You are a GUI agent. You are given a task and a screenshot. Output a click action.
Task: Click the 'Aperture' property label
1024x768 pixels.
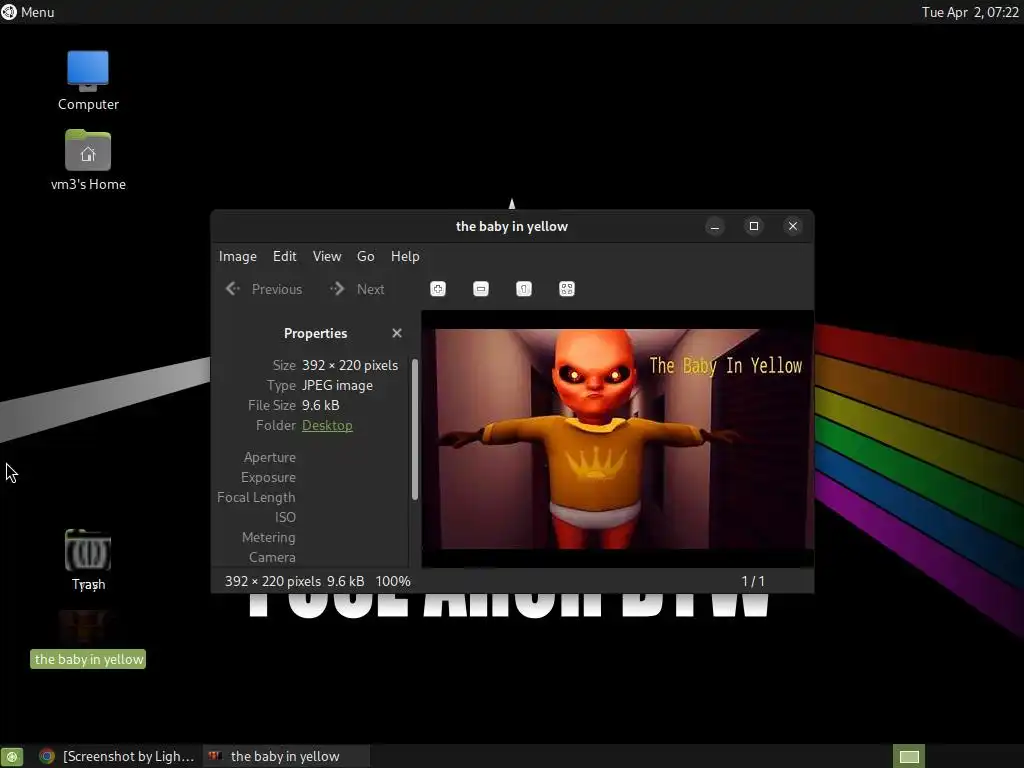(x=270, y=457)
